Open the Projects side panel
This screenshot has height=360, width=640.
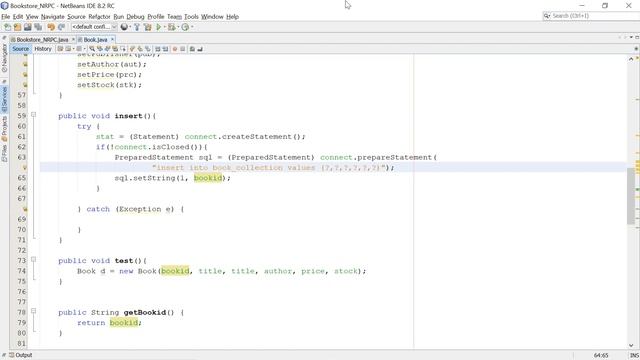click(4, 128)
